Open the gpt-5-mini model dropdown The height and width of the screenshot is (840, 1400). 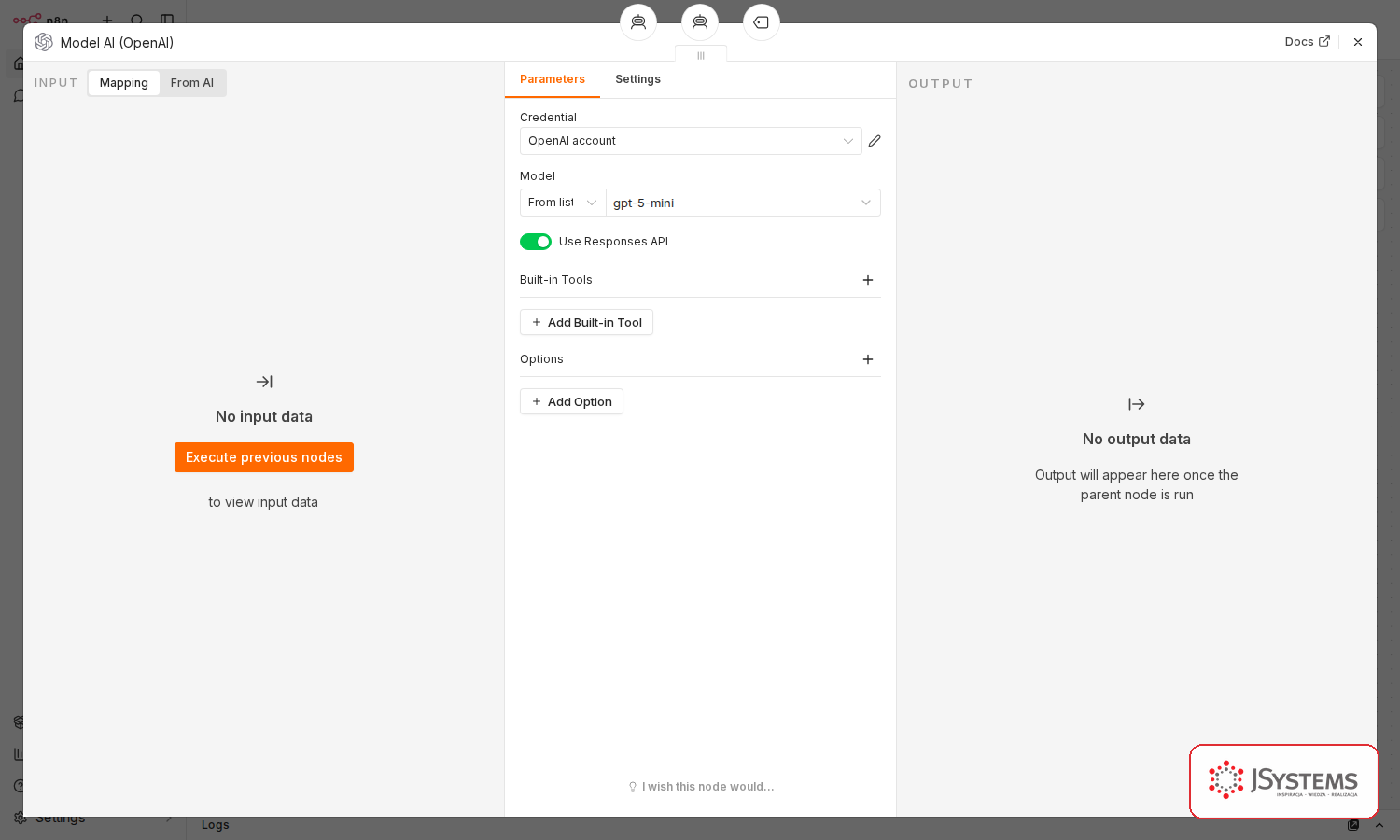coord(744,203)
